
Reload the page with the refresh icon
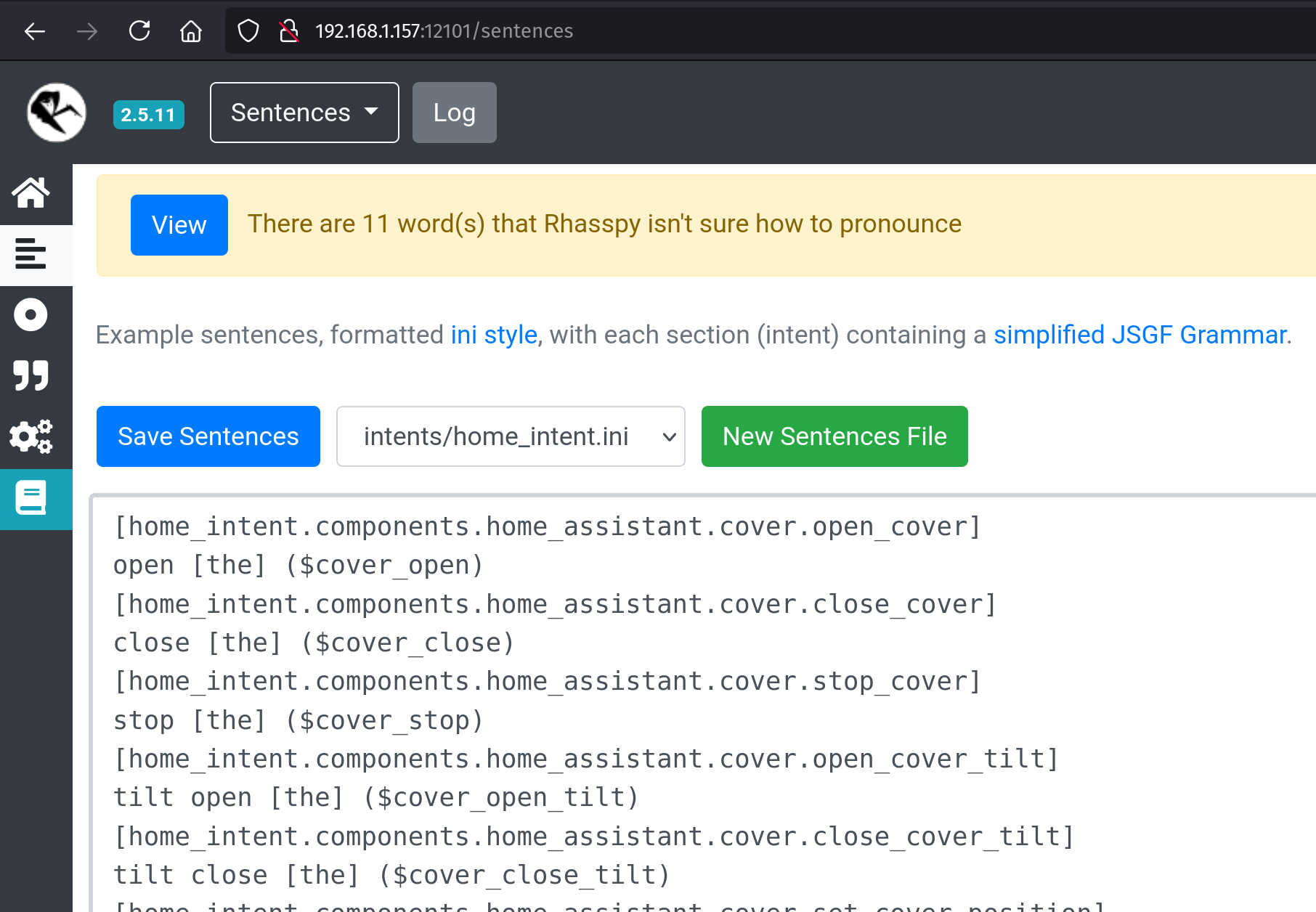pos(139,30)
